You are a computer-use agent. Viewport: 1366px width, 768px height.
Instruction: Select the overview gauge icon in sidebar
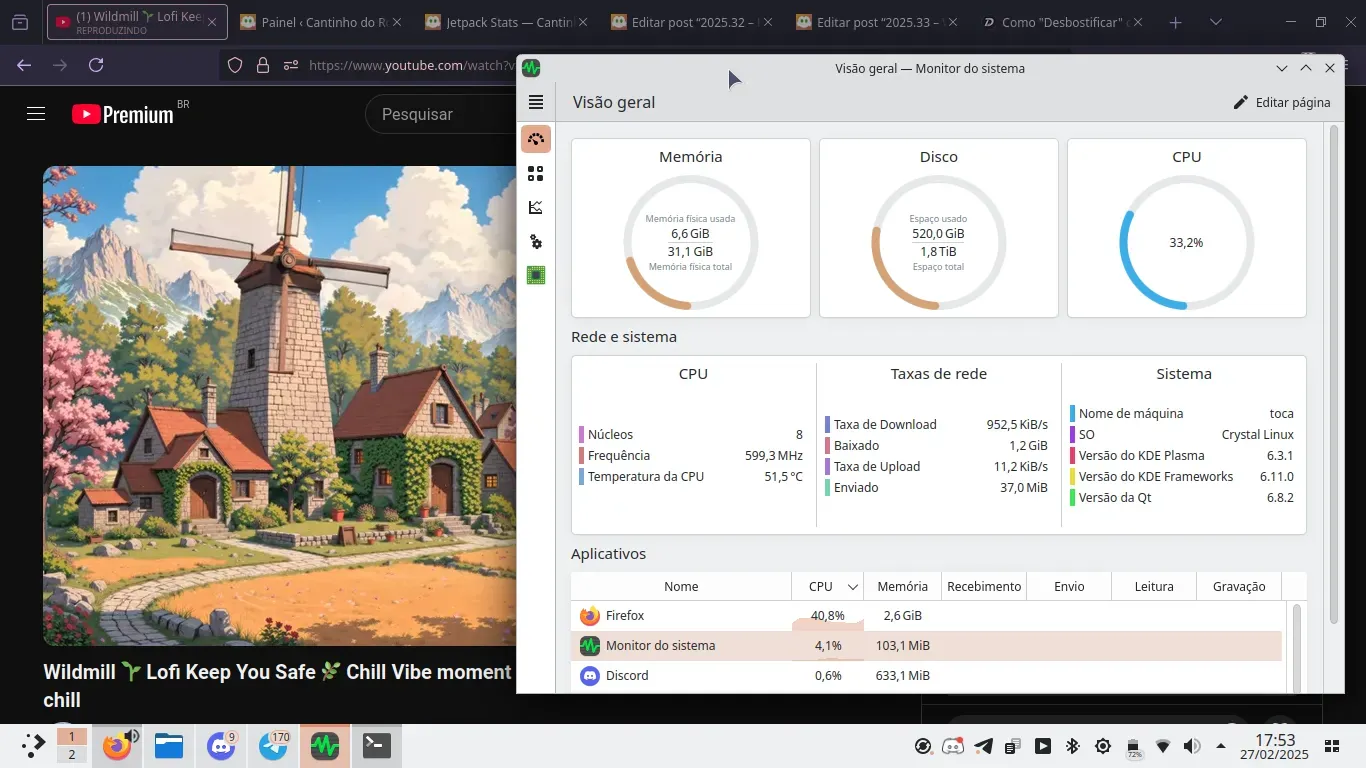tap(536, 140)
